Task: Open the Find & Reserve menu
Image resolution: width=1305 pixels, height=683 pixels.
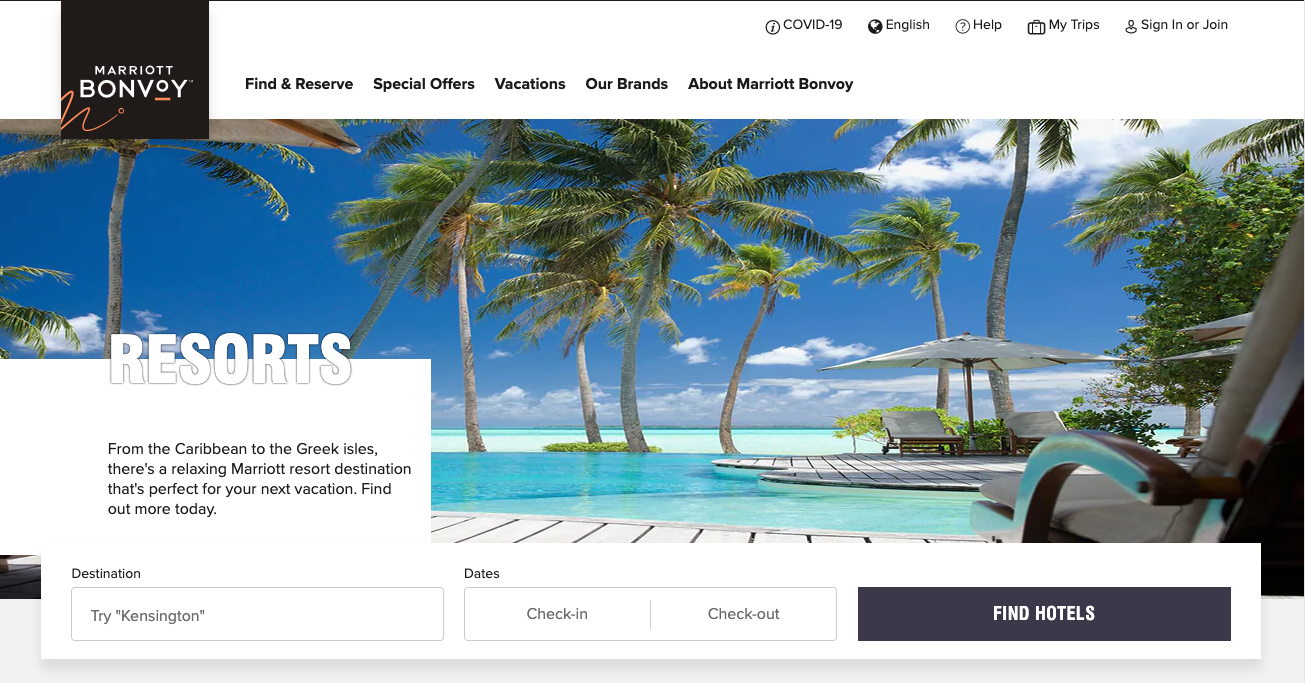Action: (299, 84)
